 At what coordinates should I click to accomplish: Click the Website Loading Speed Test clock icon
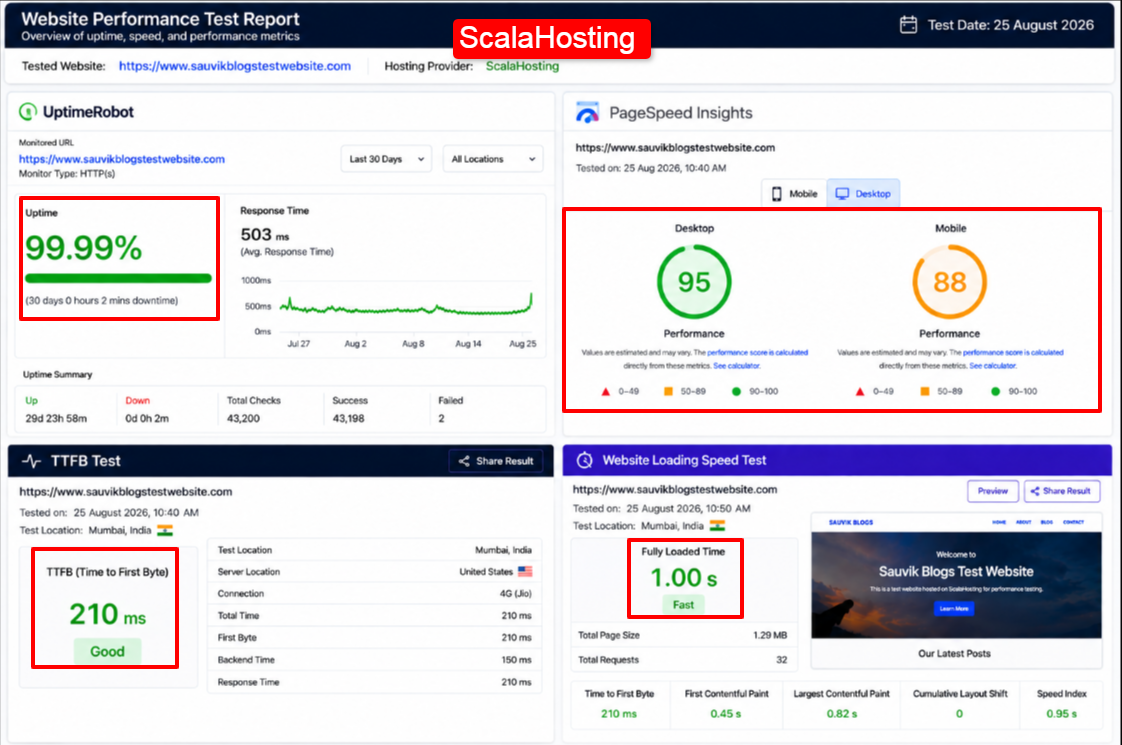click(x=585, y=460)
